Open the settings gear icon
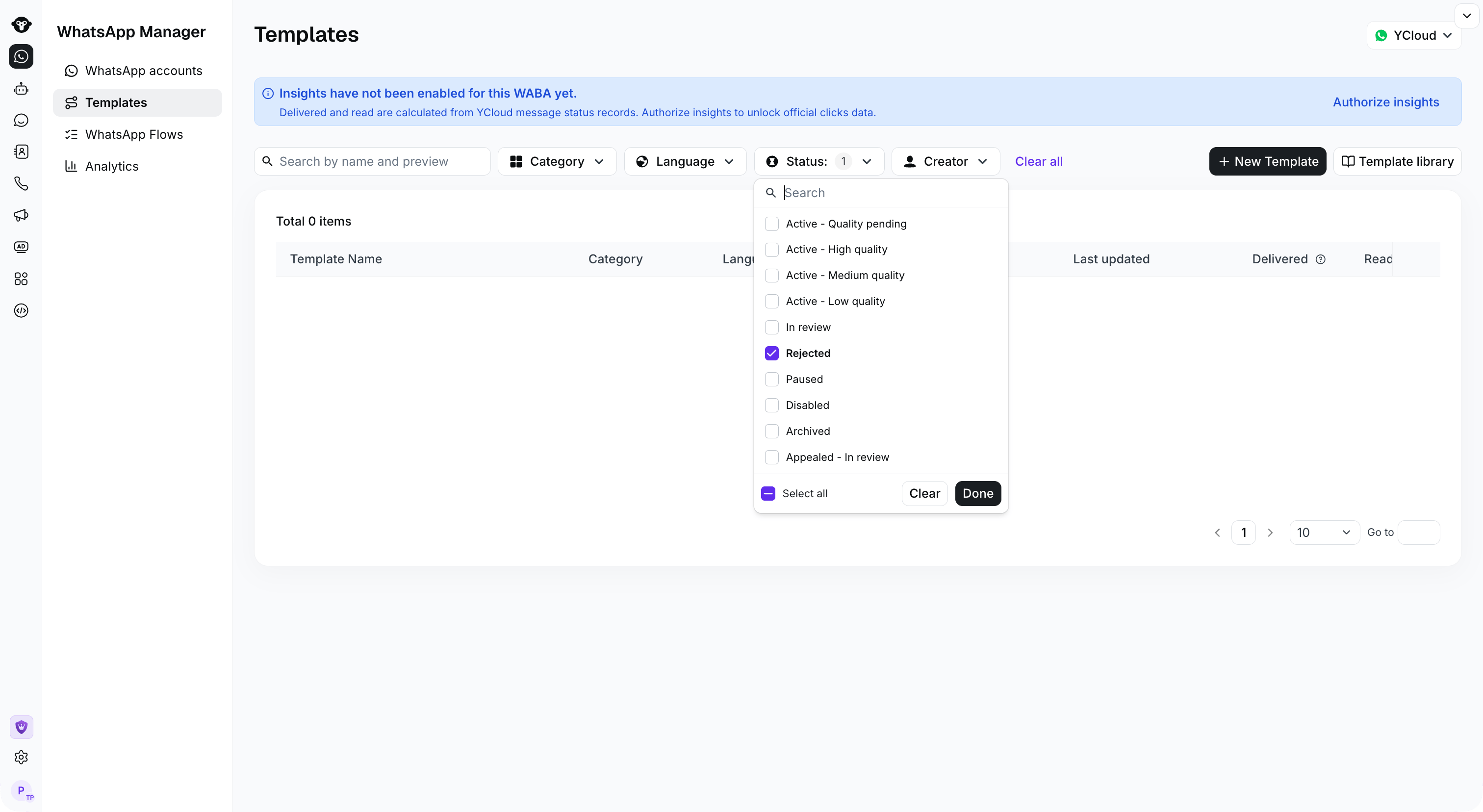This screenshot has height=812, width=1483. (21, 758)
